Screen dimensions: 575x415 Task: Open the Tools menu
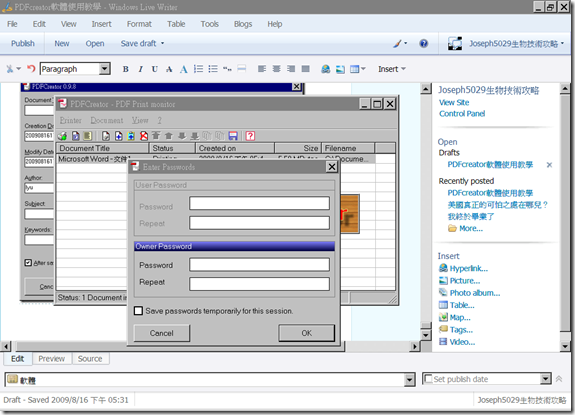209,24
